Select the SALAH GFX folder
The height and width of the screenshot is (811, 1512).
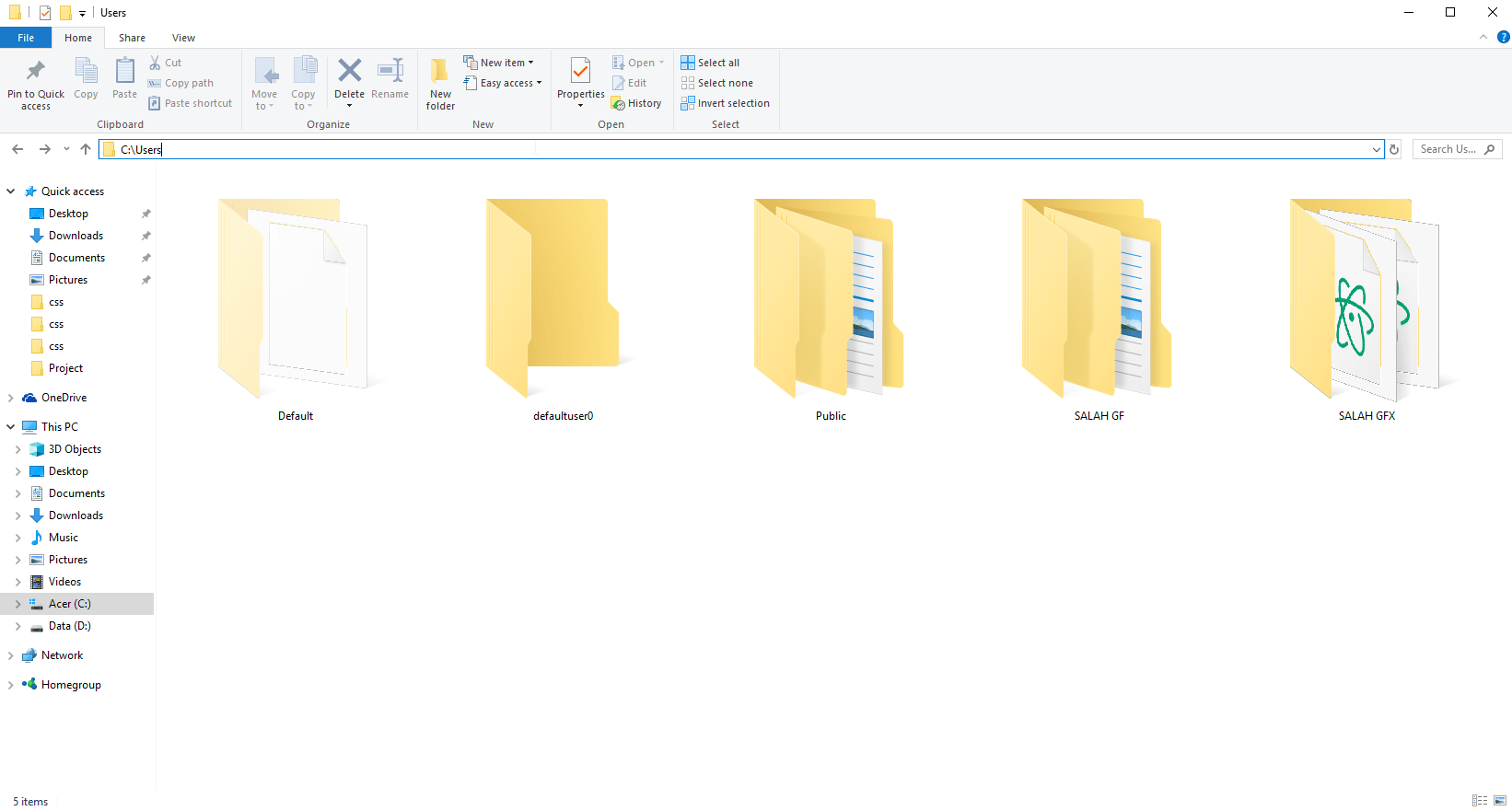coord(1367,309)
